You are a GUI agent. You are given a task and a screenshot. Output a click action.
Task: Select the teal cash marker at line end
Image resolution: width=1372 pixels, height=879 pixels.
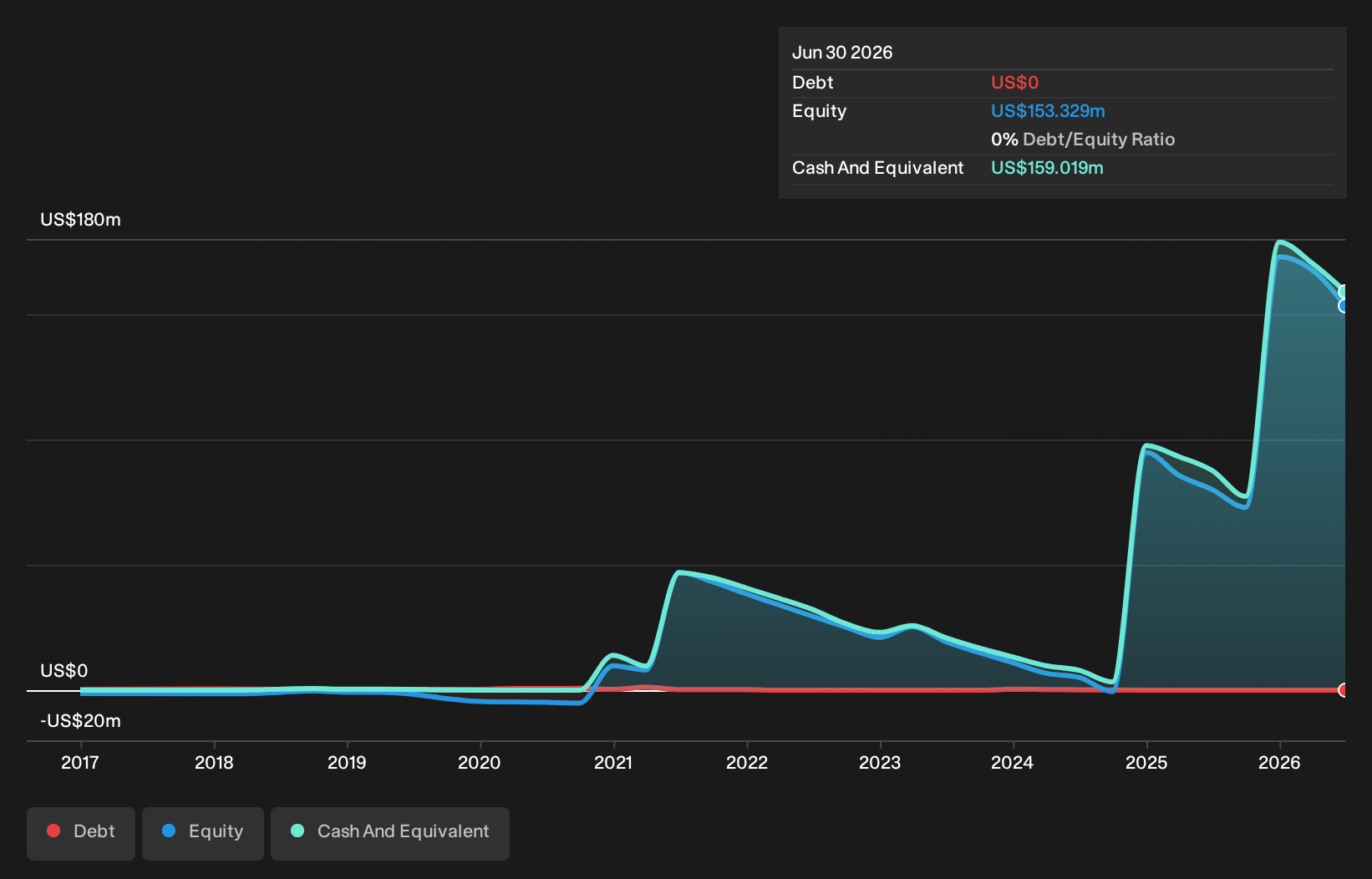coord(1344,292)
